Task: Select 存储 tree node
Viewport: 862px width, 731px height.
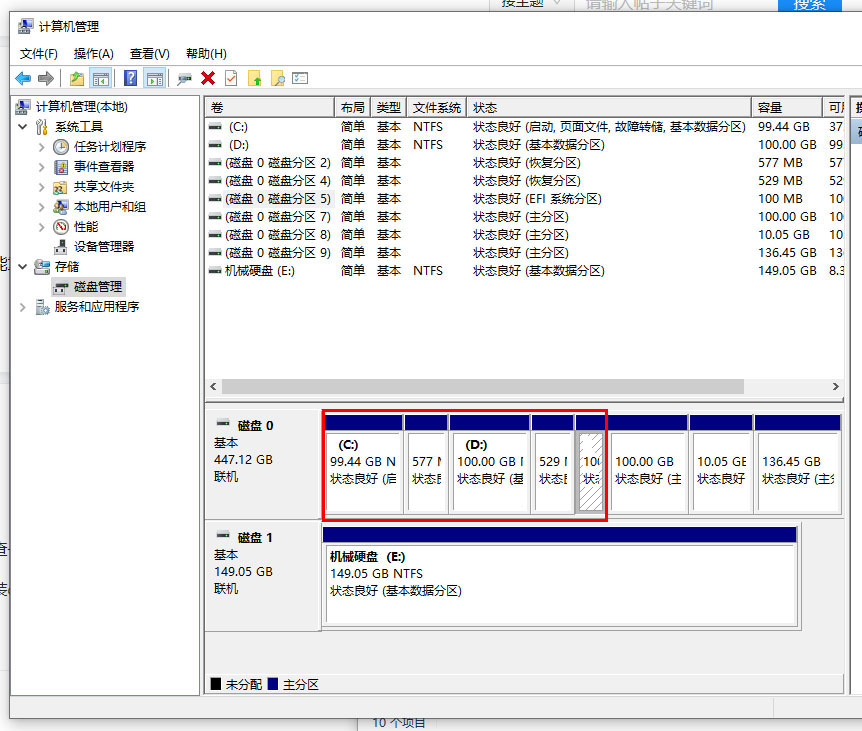Action: click(67, 267)
